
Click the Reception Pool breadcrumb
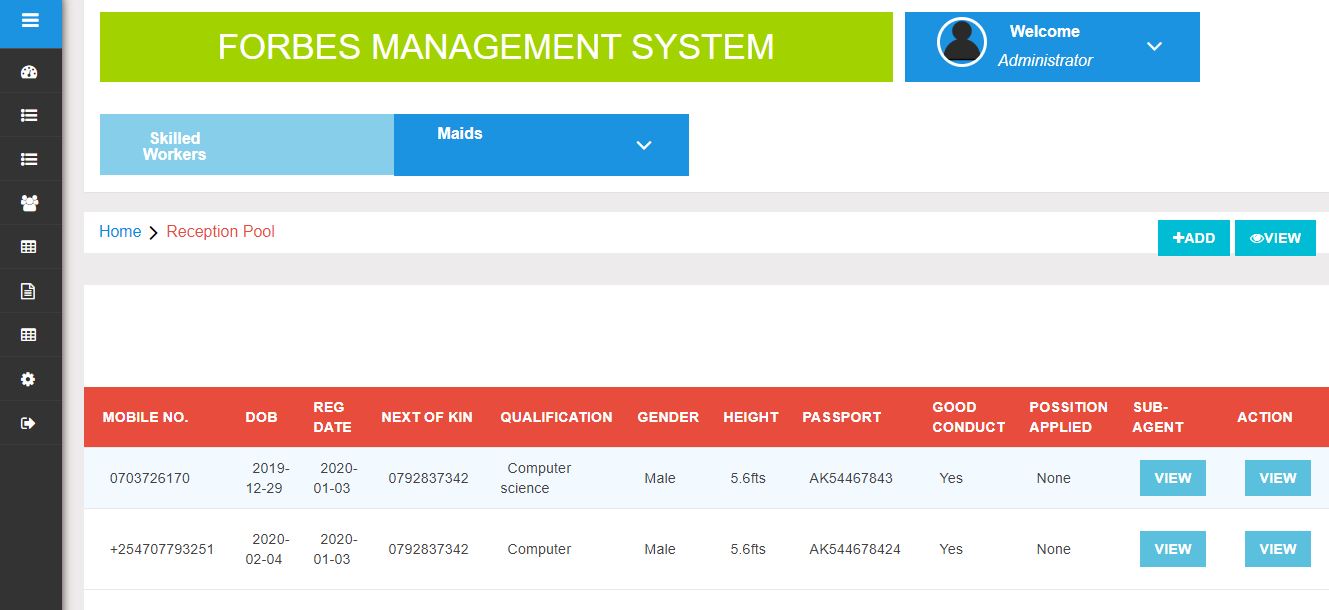pos(220,231)
